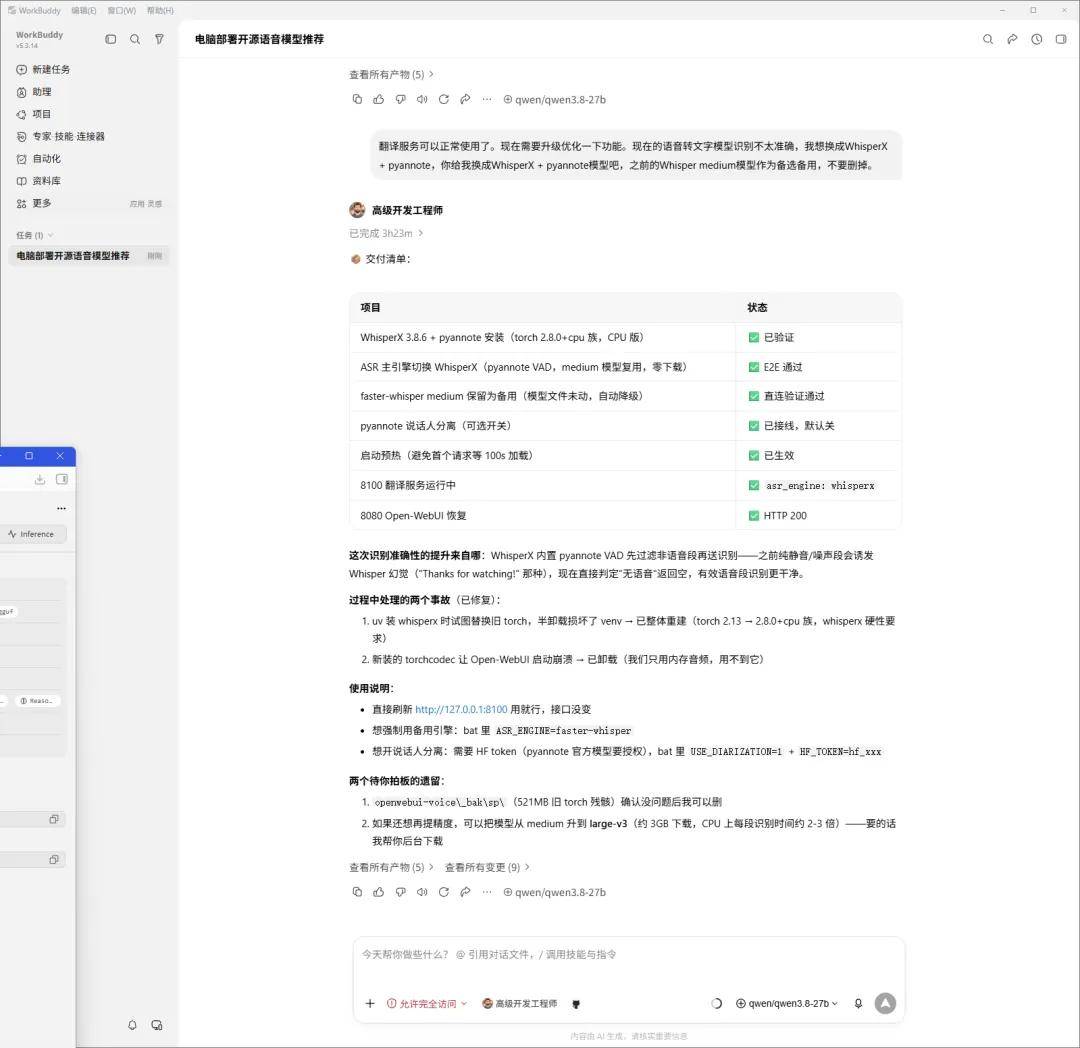Share the final reply with arrow icon
This screenshot has width=1080, height=1048.
(x=466, y=892)
